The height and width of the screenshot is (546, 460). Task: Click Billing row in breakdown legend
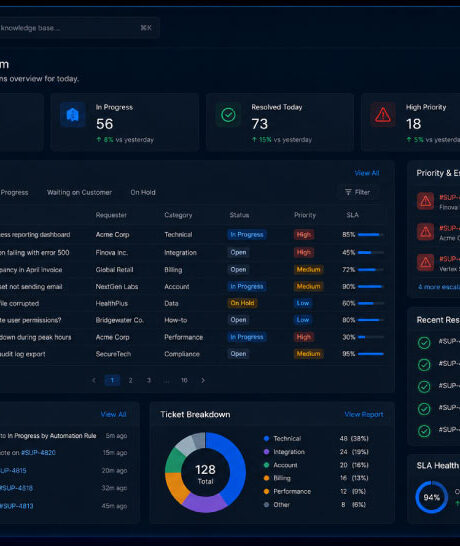(x=317, y=478)
